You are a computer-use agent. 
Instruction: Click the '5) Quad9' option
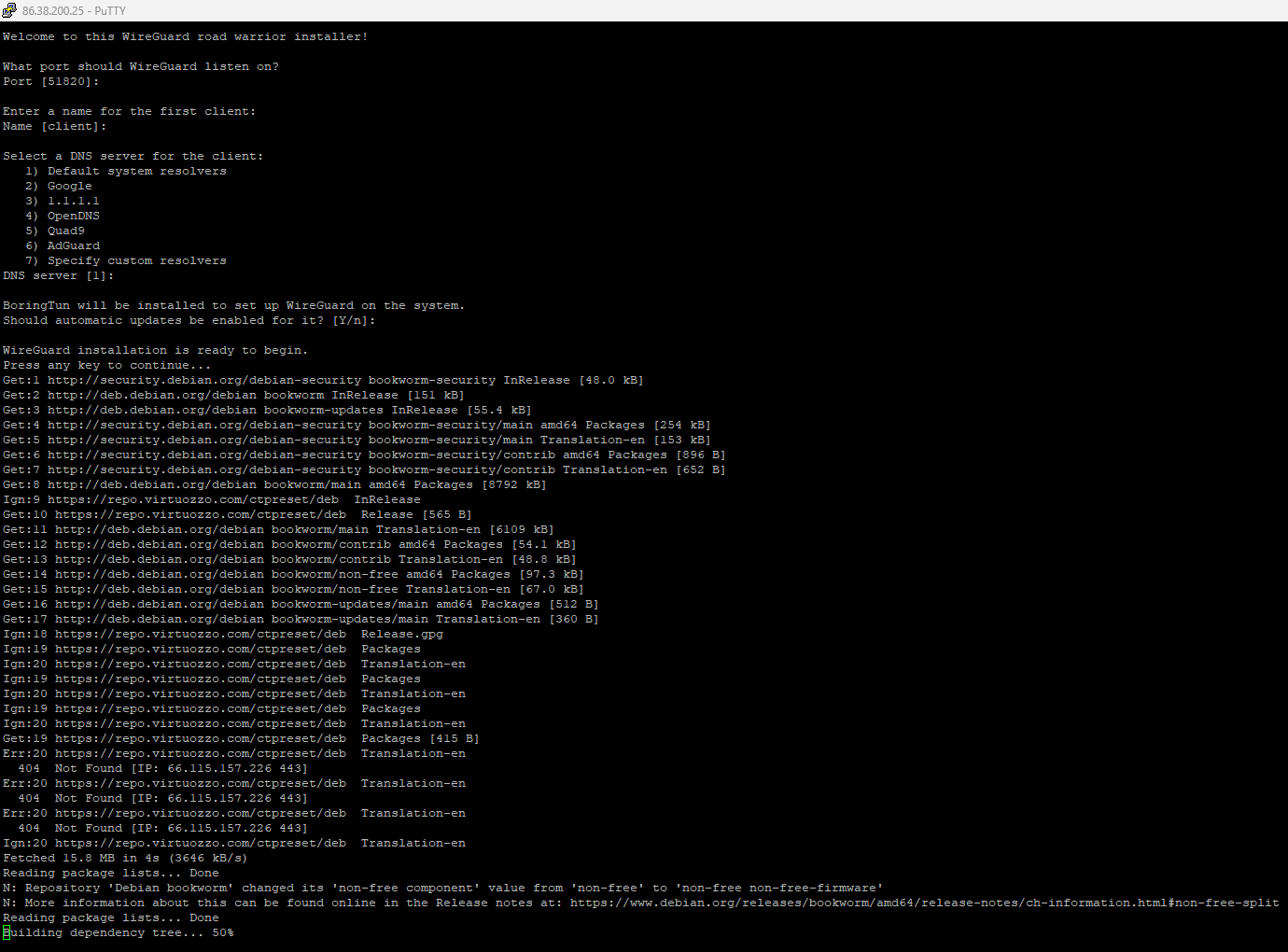pyautogui.click(x=55, y=231)
